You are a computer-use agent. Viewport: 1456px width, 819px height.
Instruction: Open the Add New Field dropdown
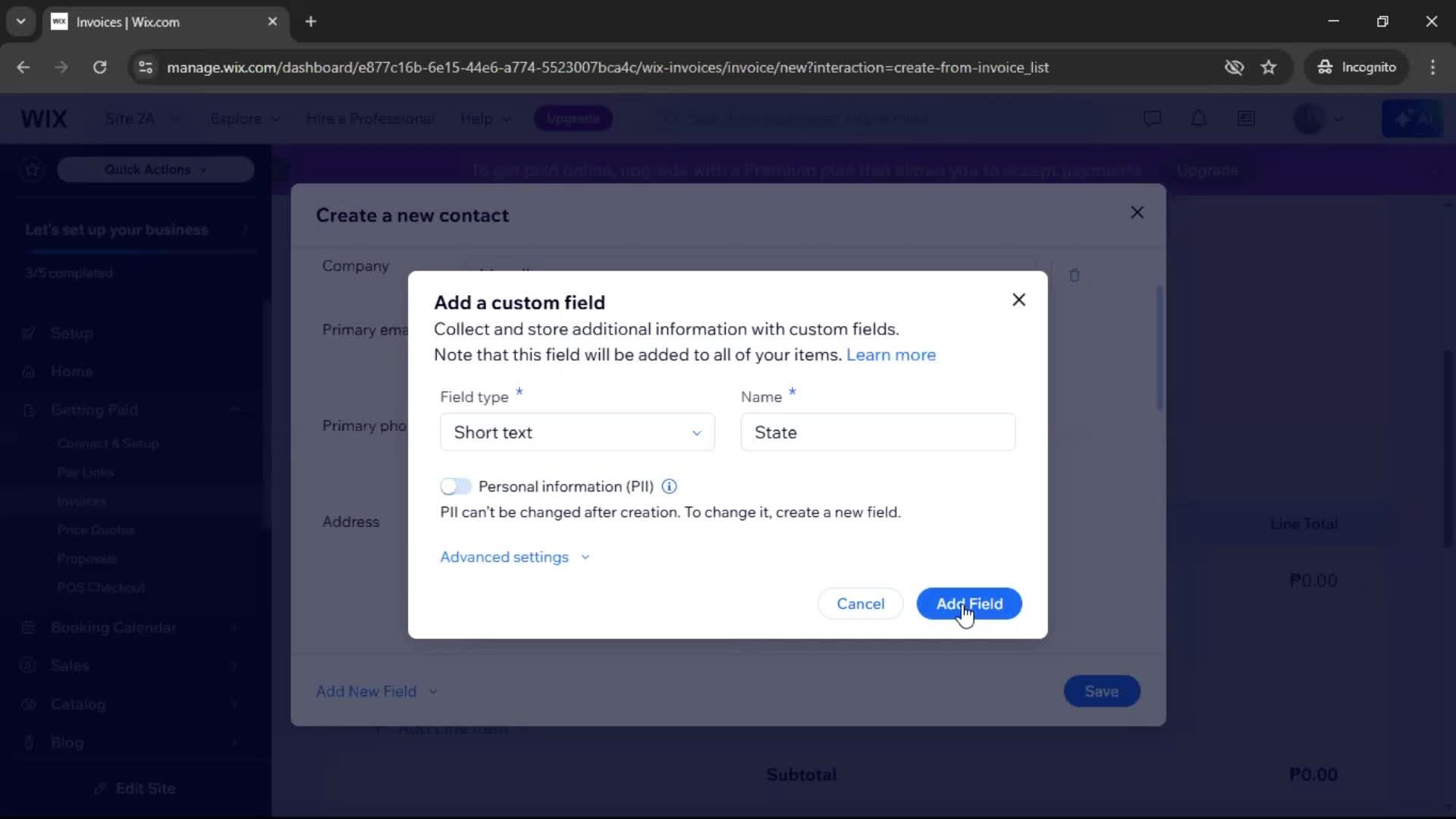pyautogui.click(x=377, y=691)
